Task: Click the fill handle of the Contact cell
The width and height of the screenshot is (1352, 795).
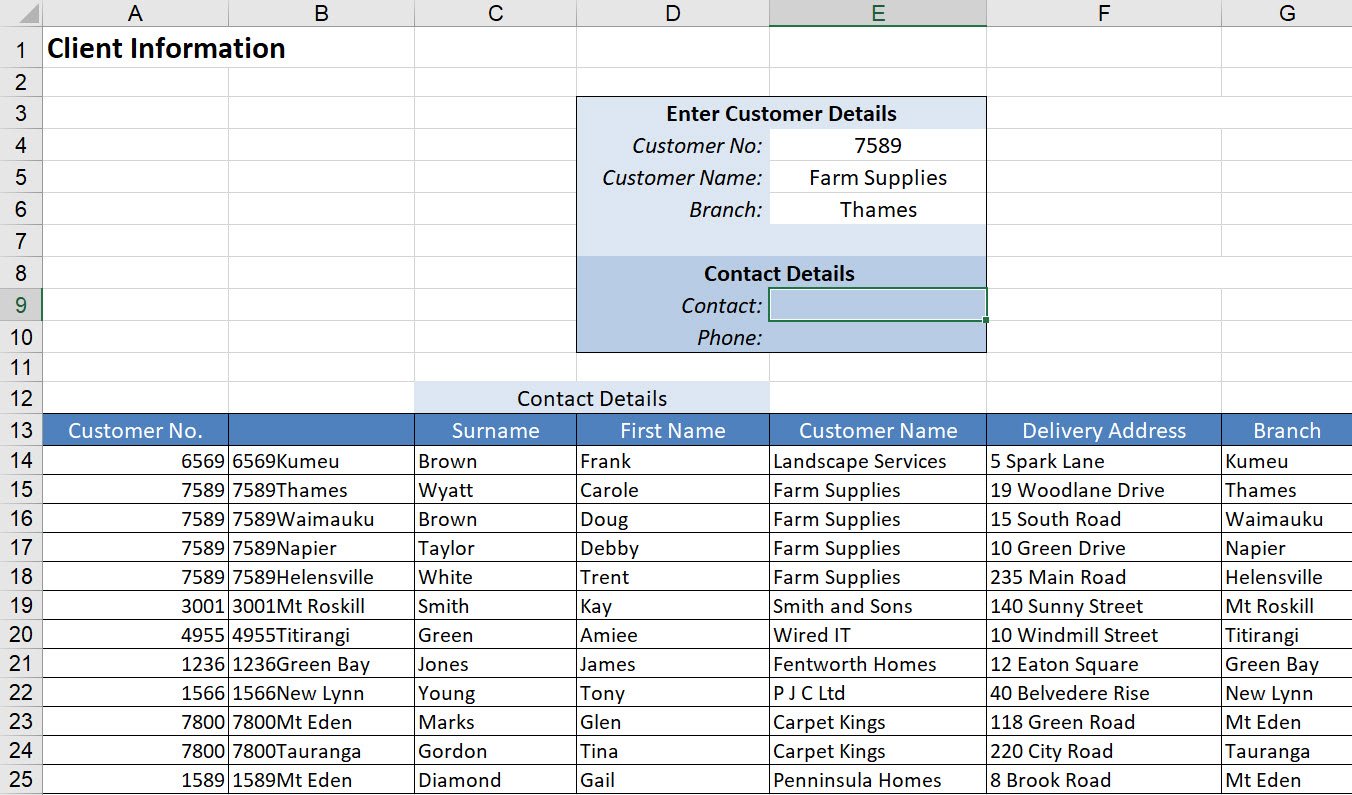Action: (x=985, y=318)
